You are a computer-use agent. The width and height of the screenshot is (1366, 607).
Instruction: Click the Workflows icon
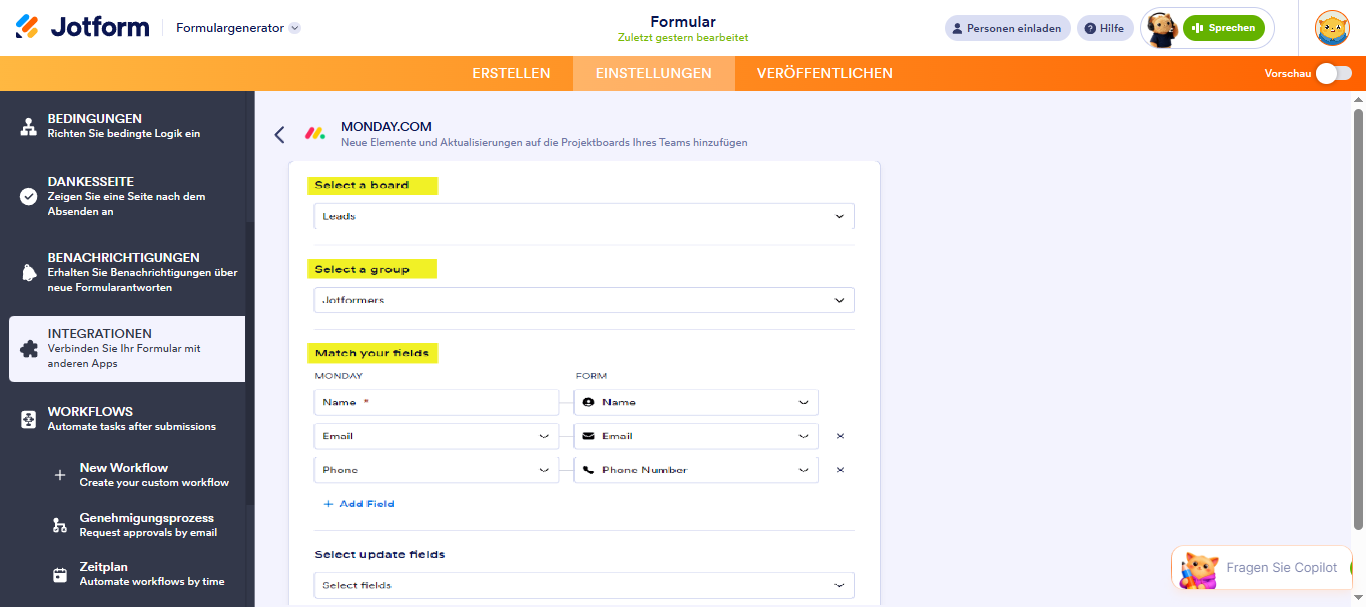(x=29, y=419)
